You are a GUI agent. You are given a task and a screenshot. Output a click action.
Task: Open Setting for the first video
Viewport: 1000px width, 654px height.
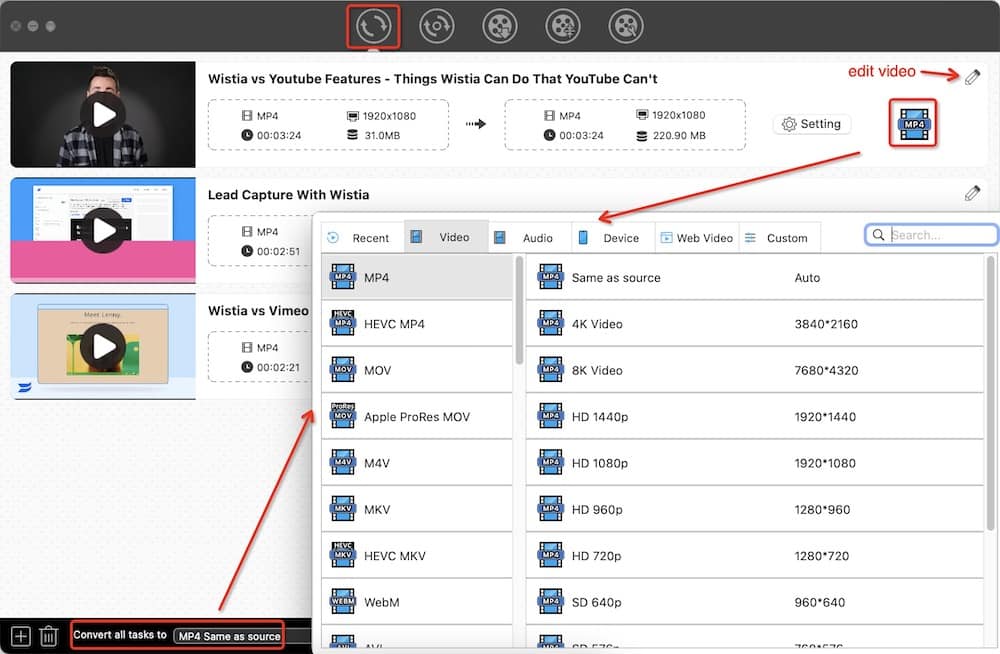click(811, 124)
